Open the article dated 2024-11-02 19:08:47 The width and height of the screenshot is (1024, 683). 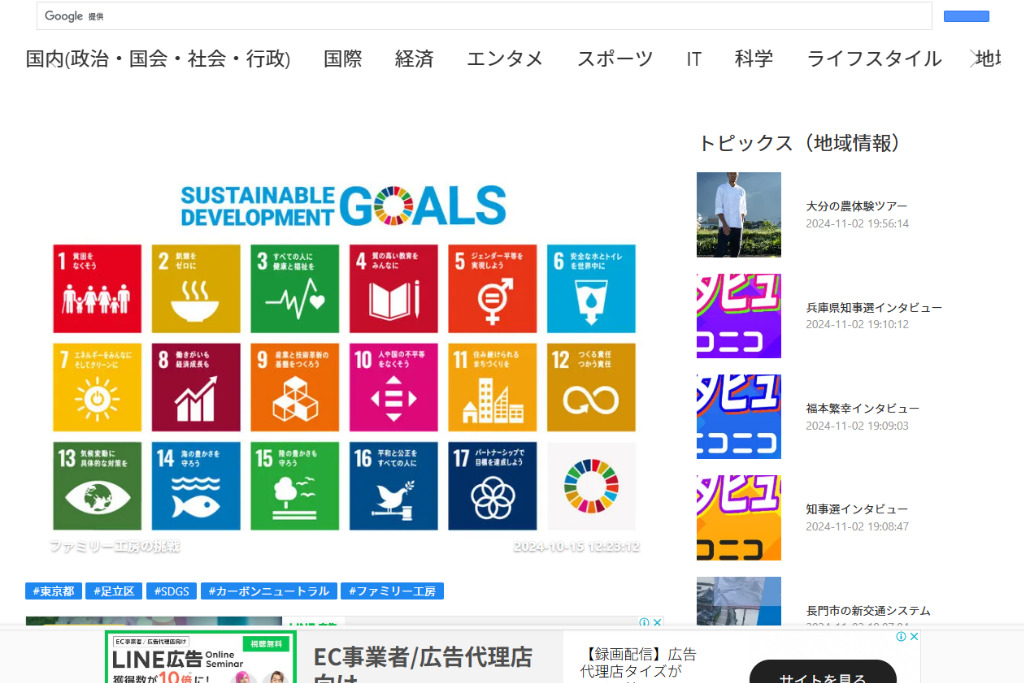tap(857, 509)
